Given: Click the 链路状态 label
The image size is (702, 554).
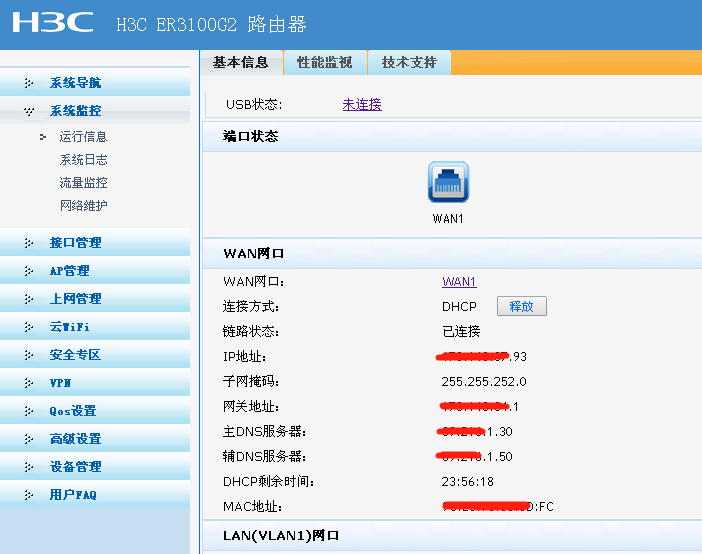Looking at the screenshot, I should [x=251, y=331].
